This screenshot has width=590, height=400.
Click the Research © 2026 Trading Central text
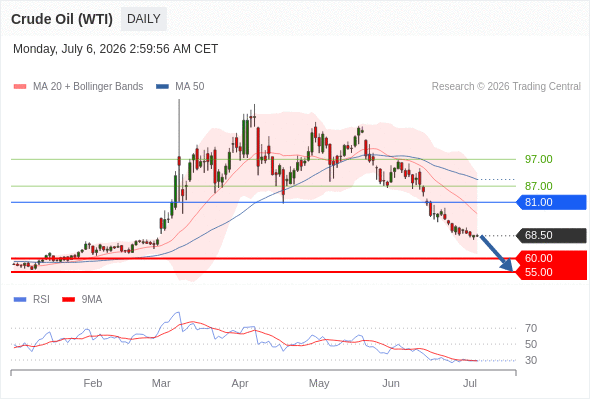[506, 87]
